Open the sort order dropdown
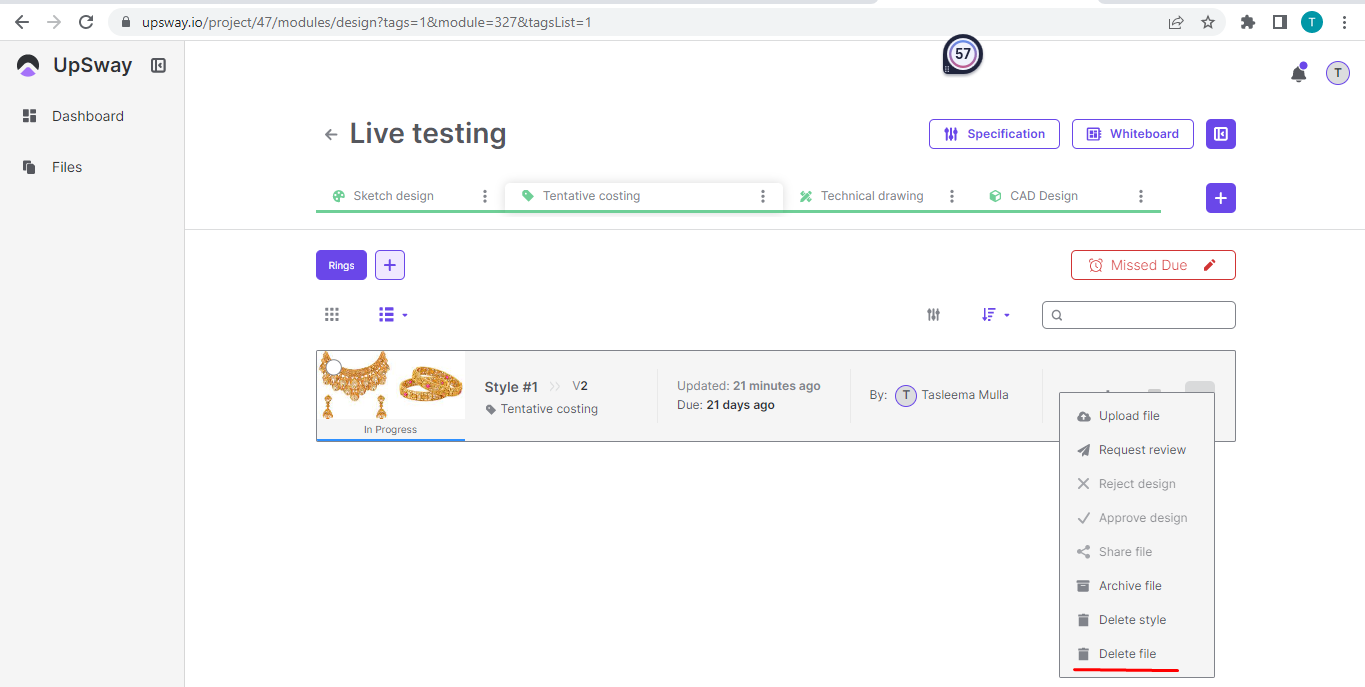Image resolution: width=1365 pixels, height=687 pixels. pos(995,315)
